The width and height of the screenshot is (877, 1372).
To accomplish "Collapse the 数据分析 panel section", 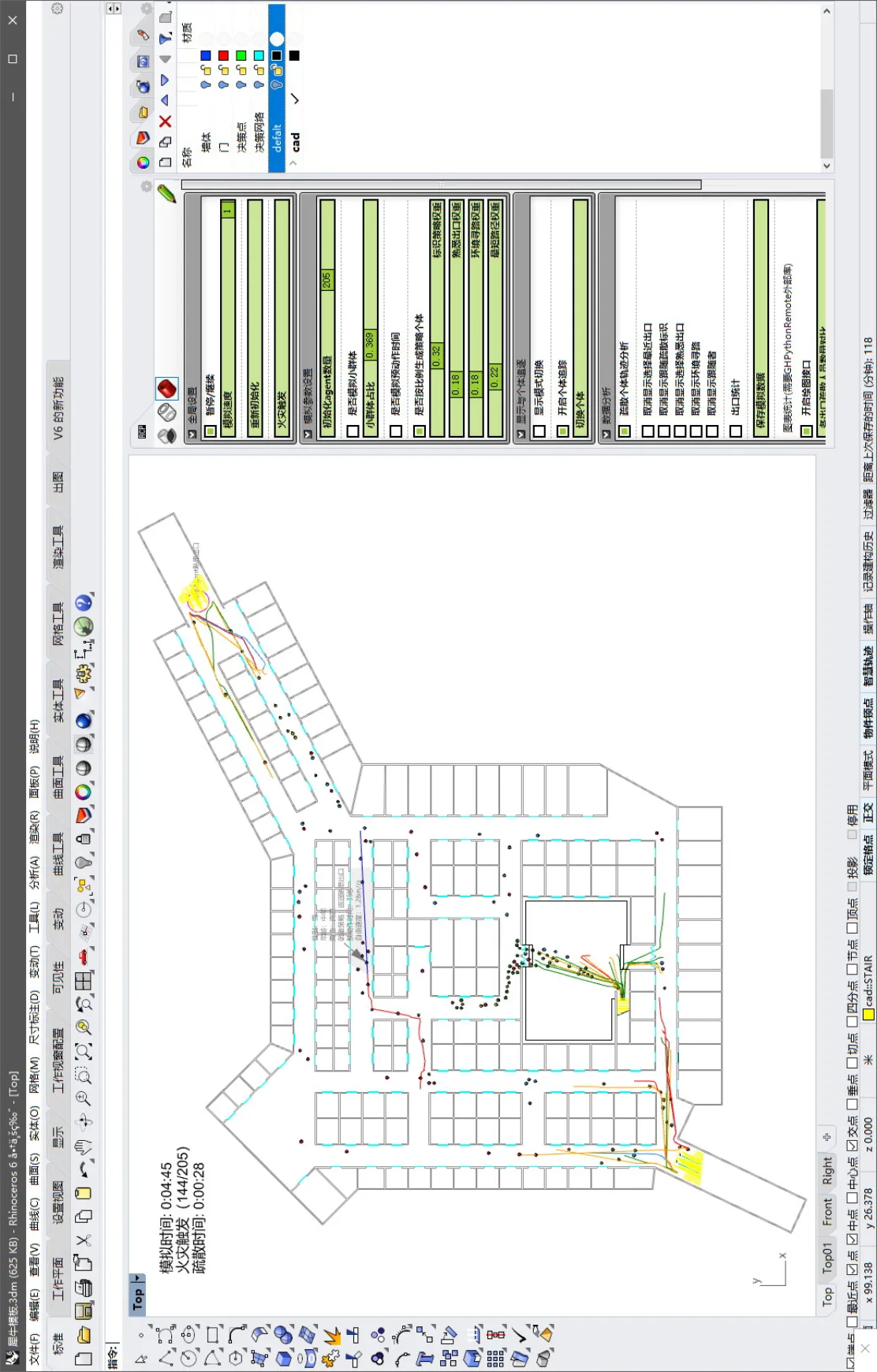I will (606, 434).
